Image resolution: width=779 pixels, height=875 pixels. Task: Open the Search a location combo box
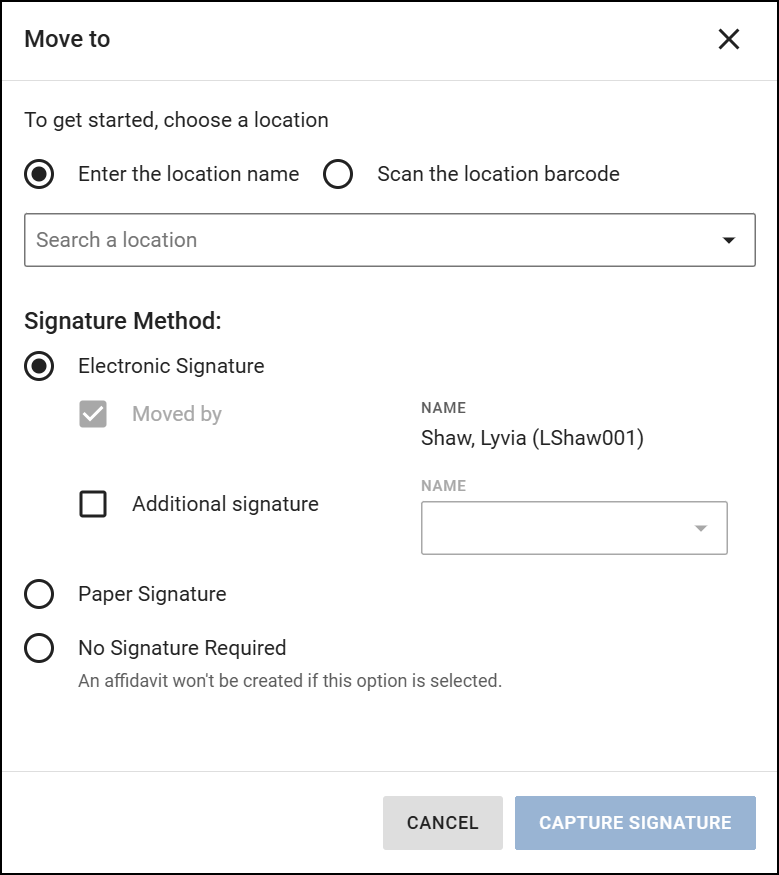tap(390, 239)
